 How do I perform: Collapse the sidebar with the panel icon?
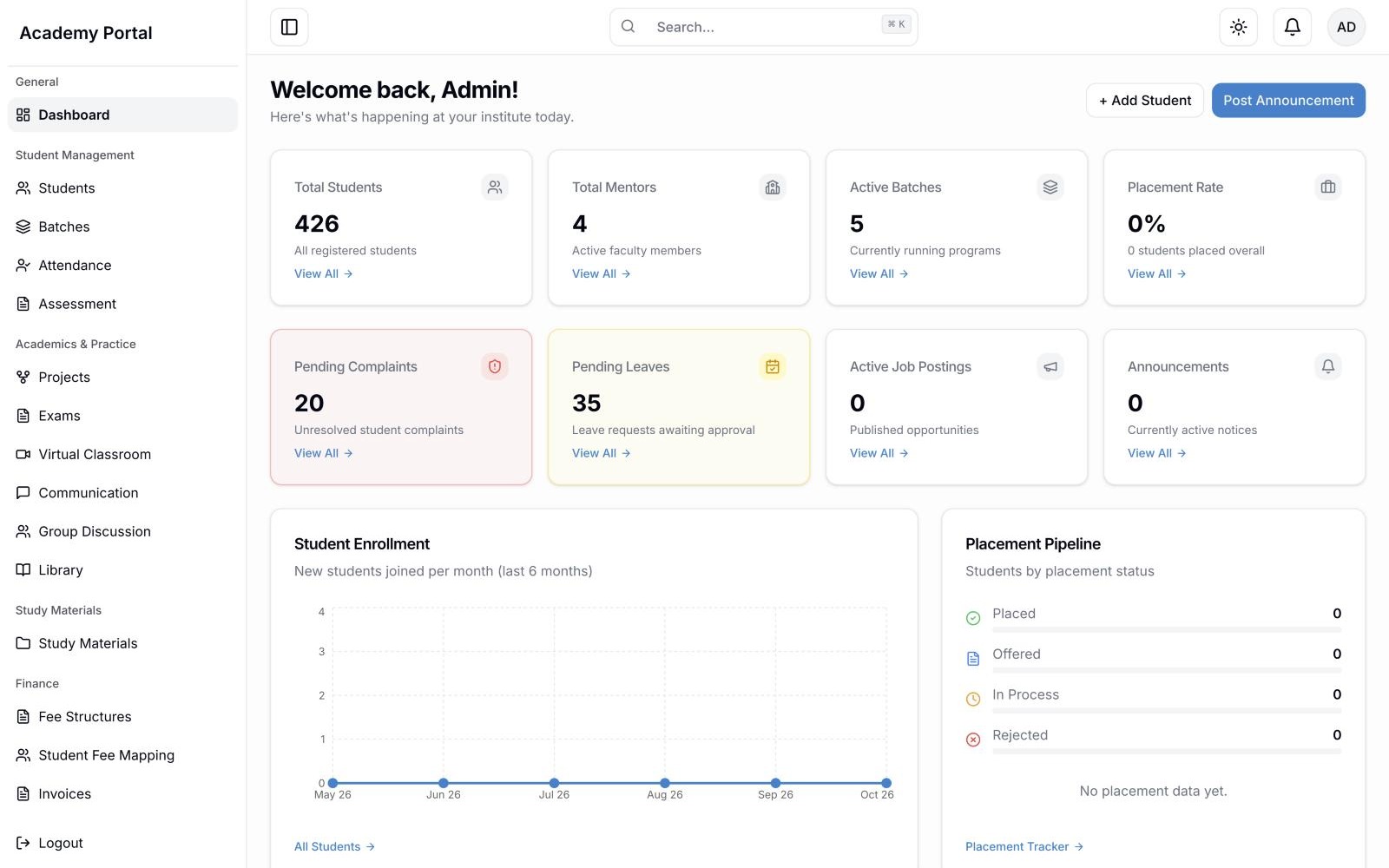(289, 27)
